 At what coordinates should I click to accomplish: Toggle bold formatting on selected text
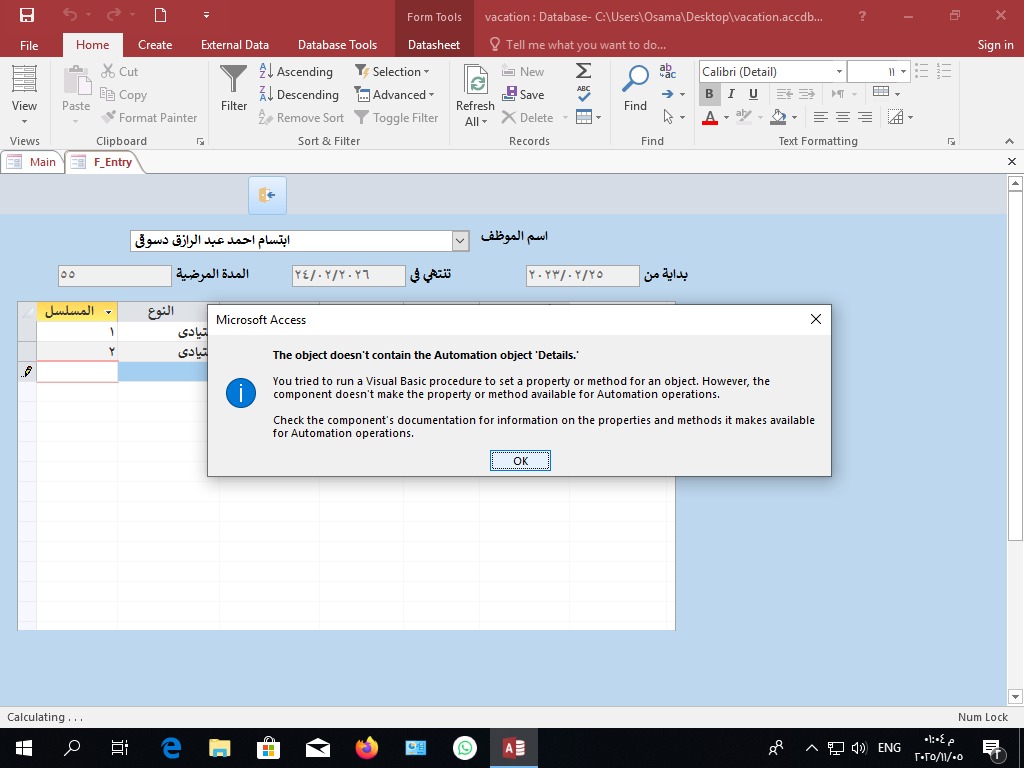pos(708,93)
